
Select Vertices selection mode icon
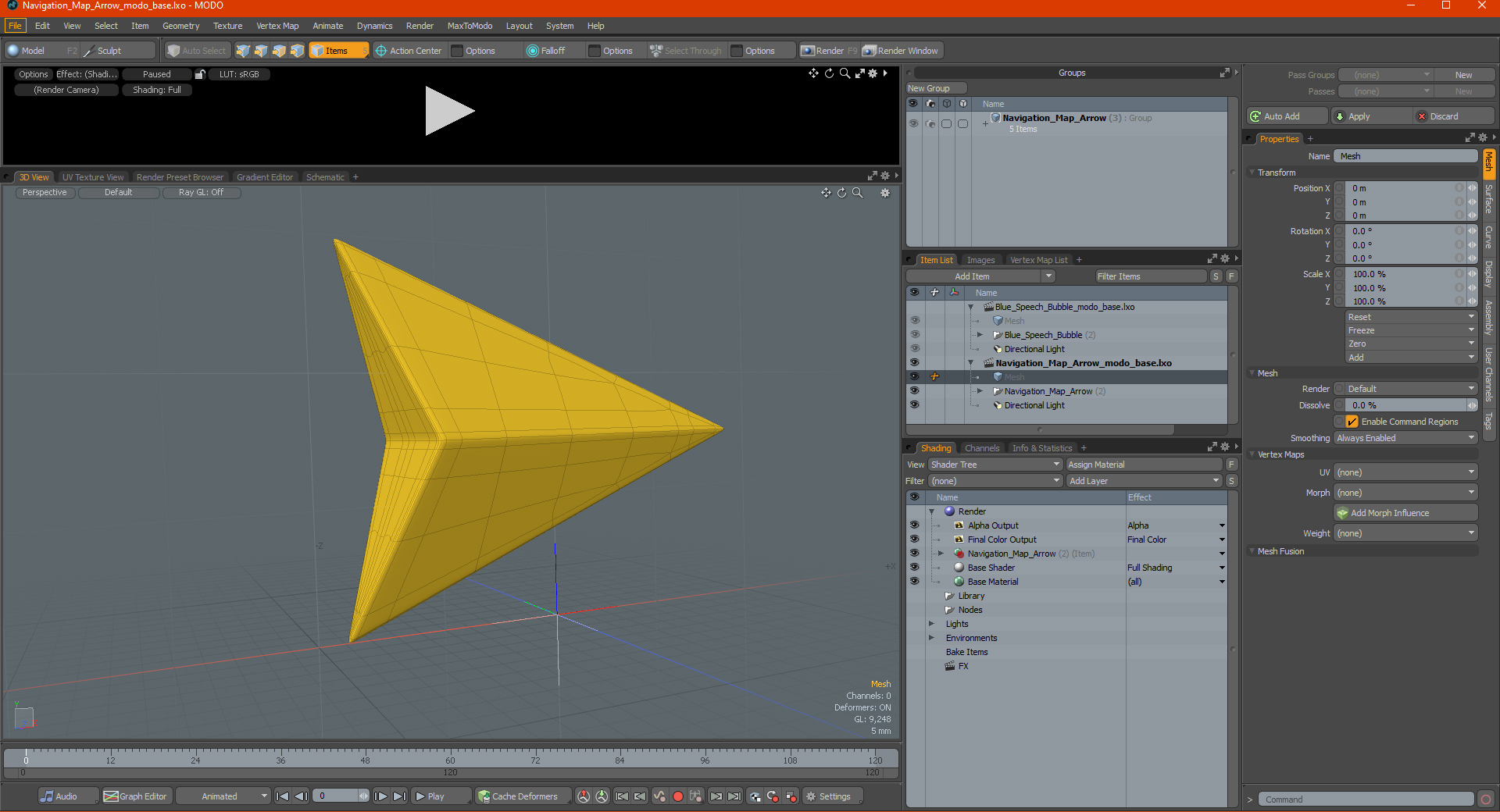(x=243, y=51)
